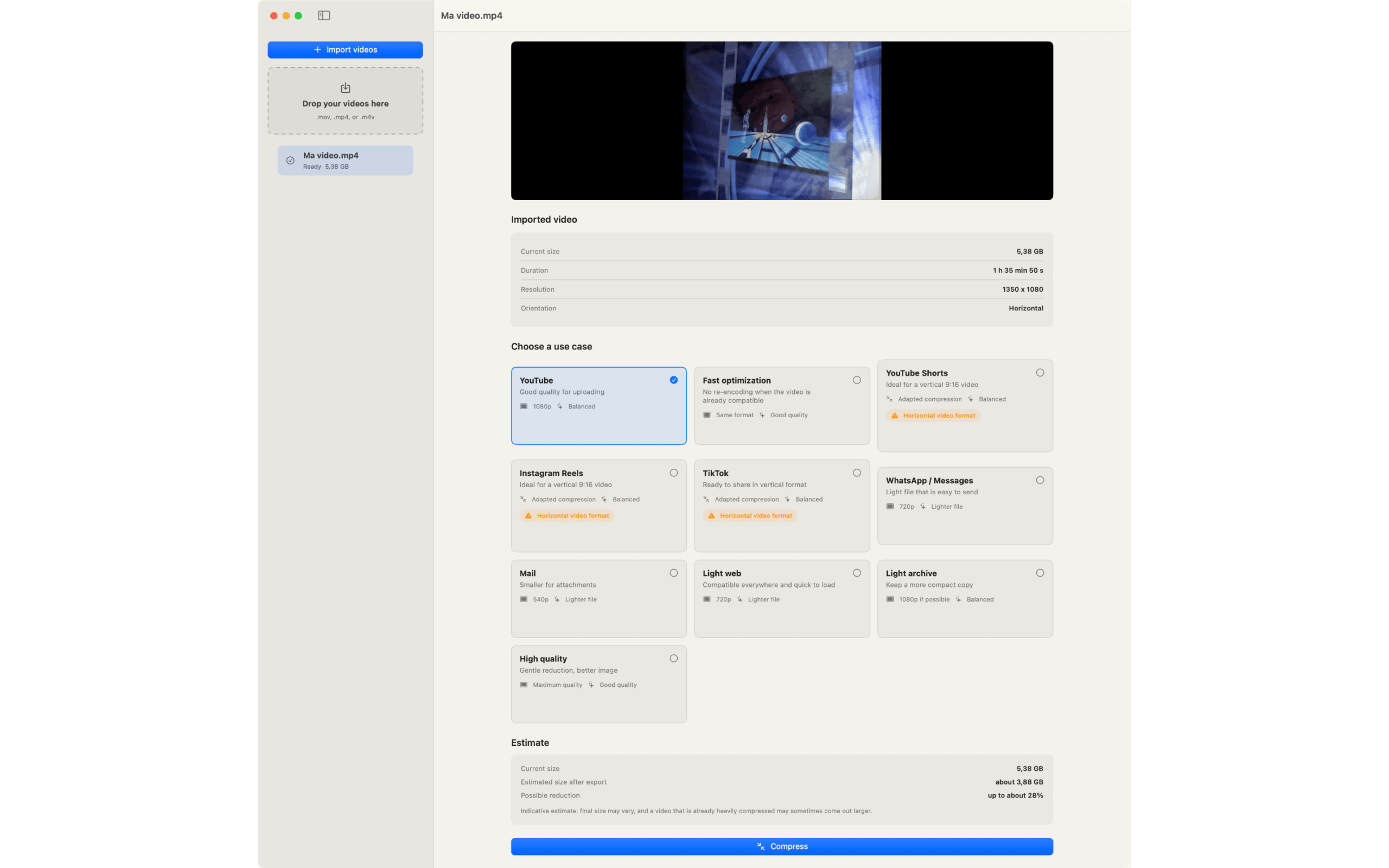
Task: Click the 'Horizontal video format' warning in YouTube Shorts
Action: pos(933,416)
